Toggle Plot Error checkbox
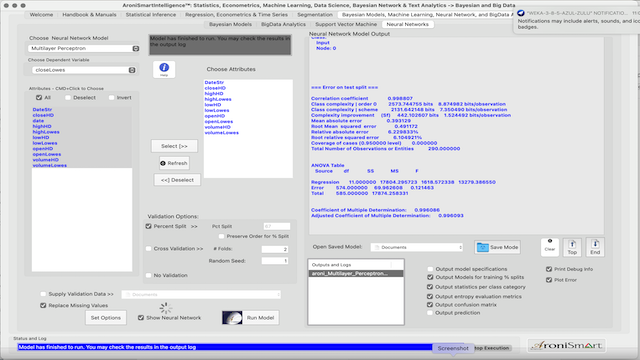 (x=549, y=280)
